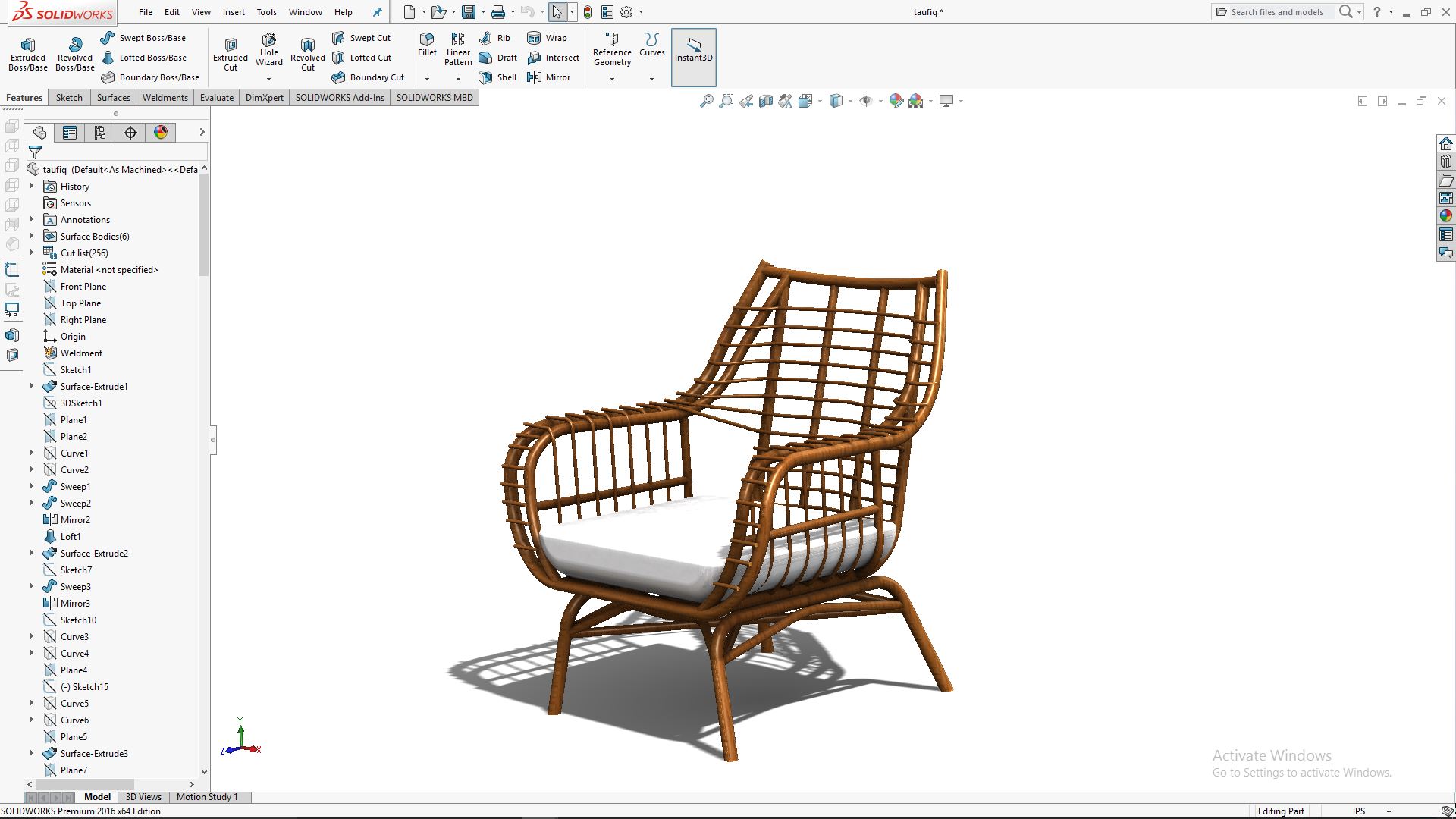Switch to the Evaluate tab
Image resolution: width=1456 pixels, height=819 pixels.
pyautogui.click(x=217, y=97)
